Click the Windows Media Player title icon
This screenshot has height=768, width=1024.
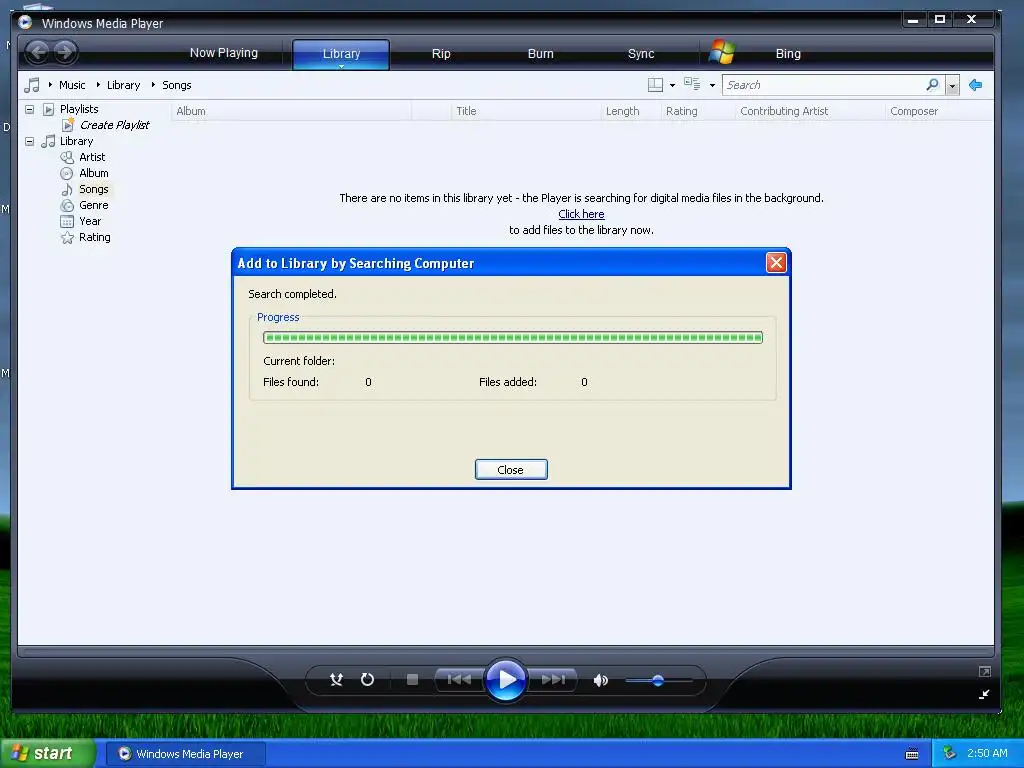tap(25, 23)
